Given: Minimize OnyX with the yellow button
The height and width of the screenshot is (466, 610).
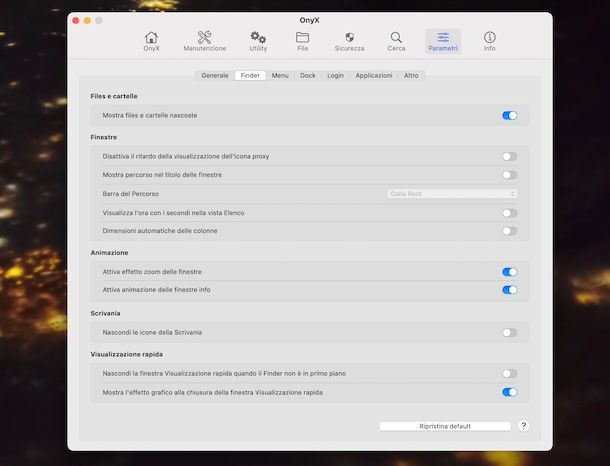Looking at the screenshot, I should pyautogui.click(x=88, y=21).
